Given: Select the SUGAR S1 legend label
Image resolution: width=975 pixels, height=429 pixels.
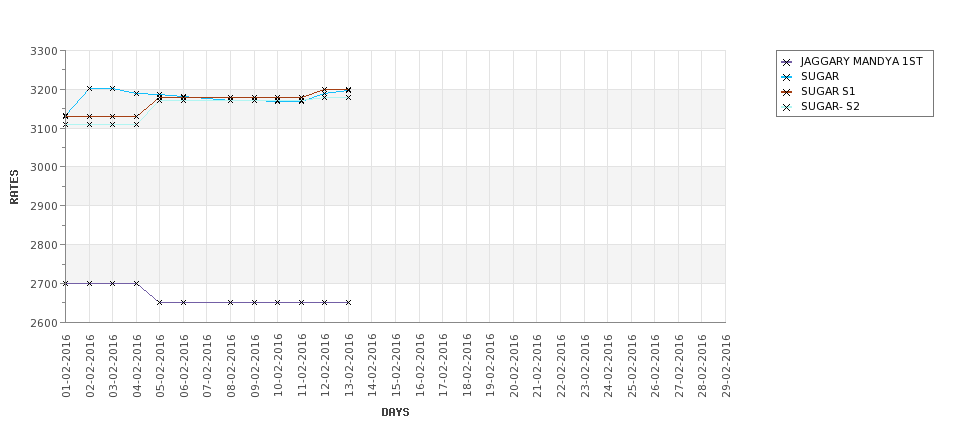Looking at the screenshot, I should pyautogui.click(x=828, y=91).
